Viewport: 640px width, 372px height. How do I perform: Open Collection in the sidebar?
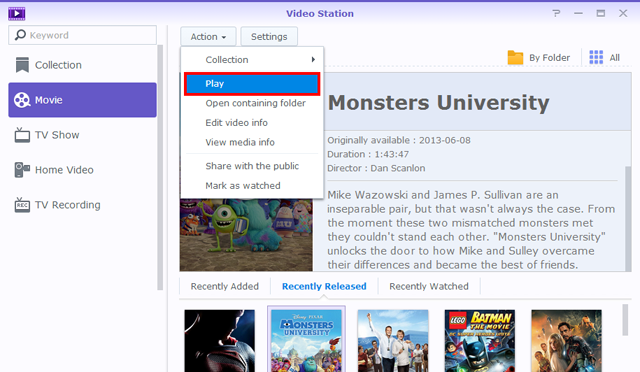[x=82, y=65]
